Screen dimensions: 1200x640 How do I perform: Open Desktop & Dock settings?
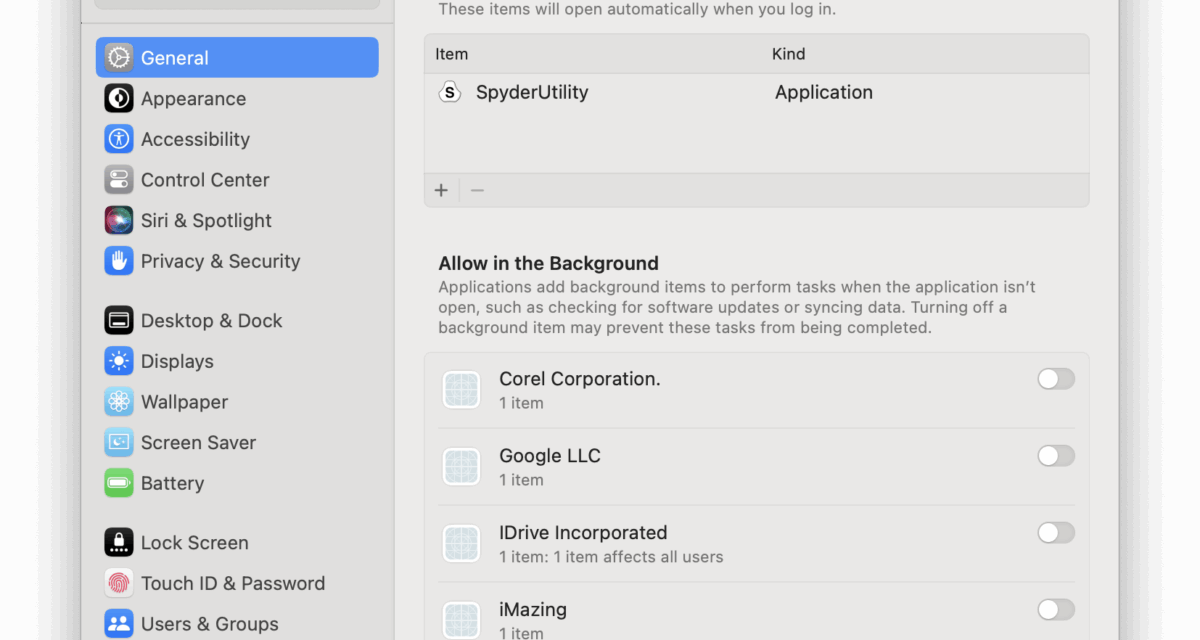click(237, 320)
